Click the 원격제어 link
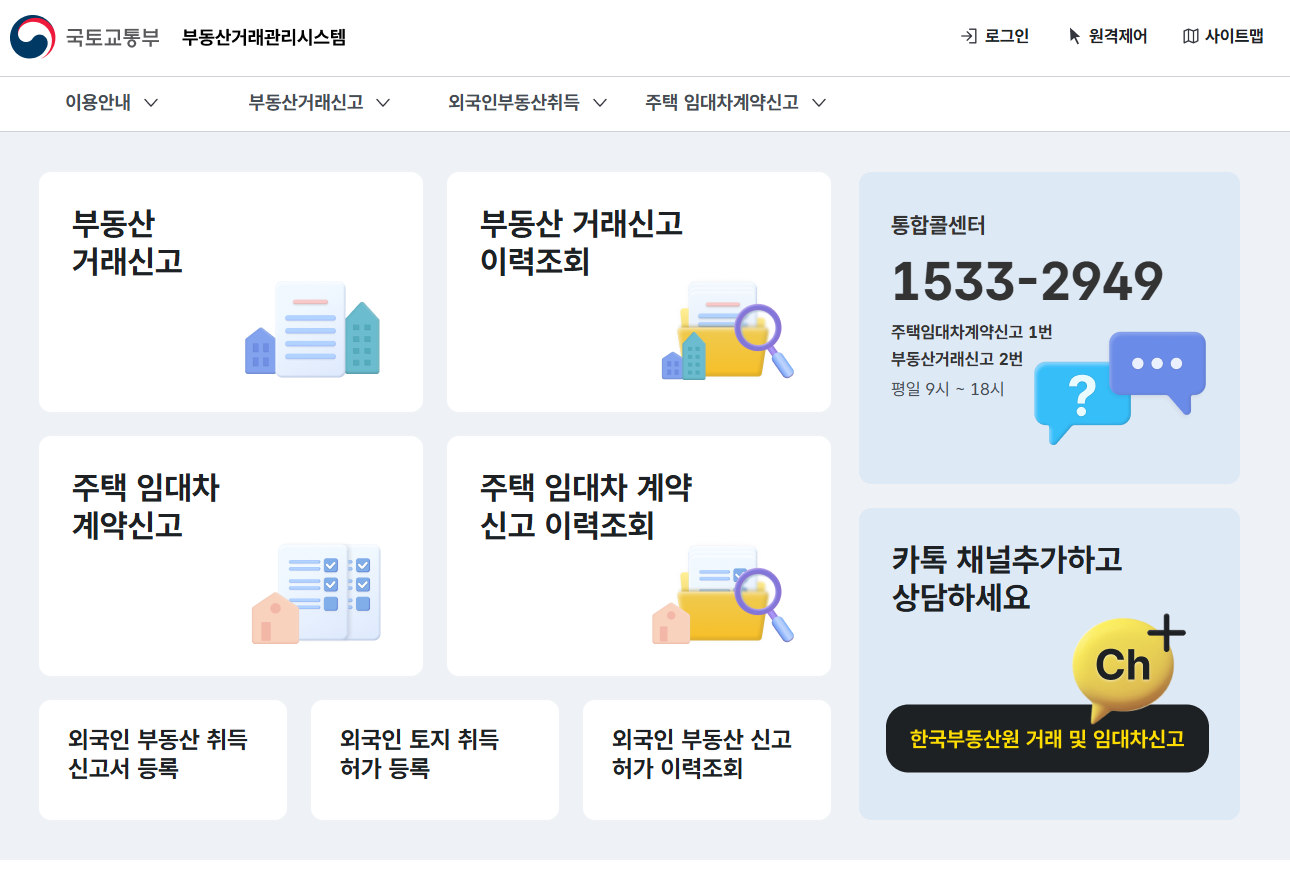Viewport: 1290px width, 876px height. [x=1117, y=37]
